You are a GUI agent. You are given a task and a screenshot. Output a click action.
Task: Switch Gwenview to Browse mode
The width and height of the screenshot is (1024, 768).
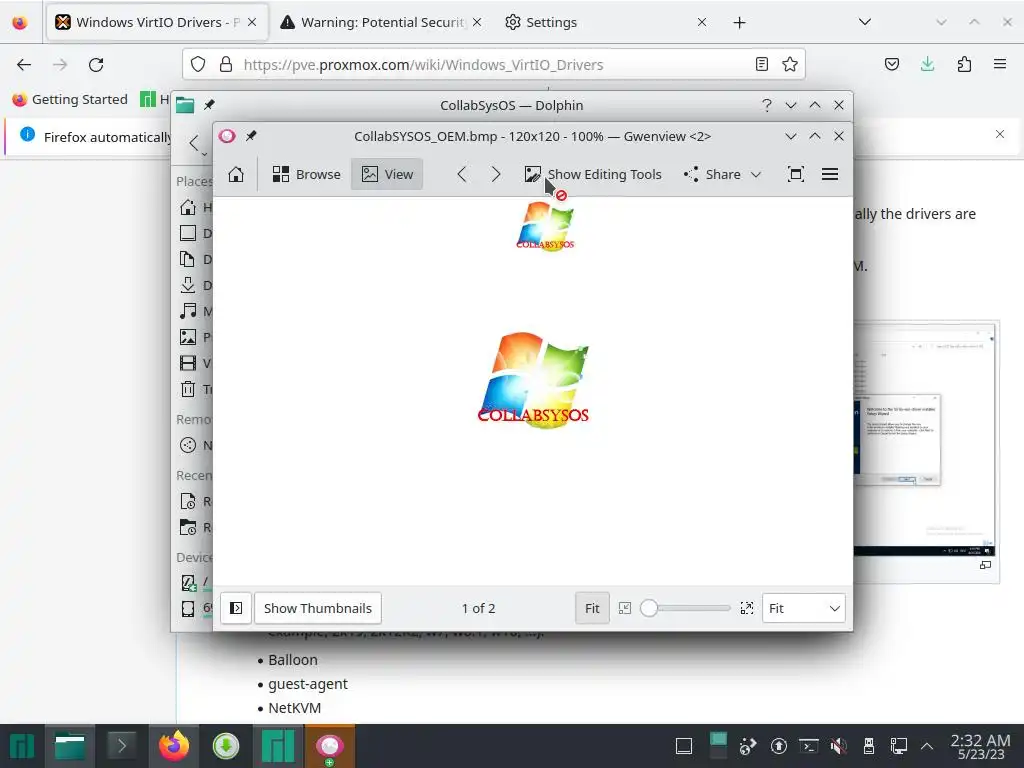point(306,174)
